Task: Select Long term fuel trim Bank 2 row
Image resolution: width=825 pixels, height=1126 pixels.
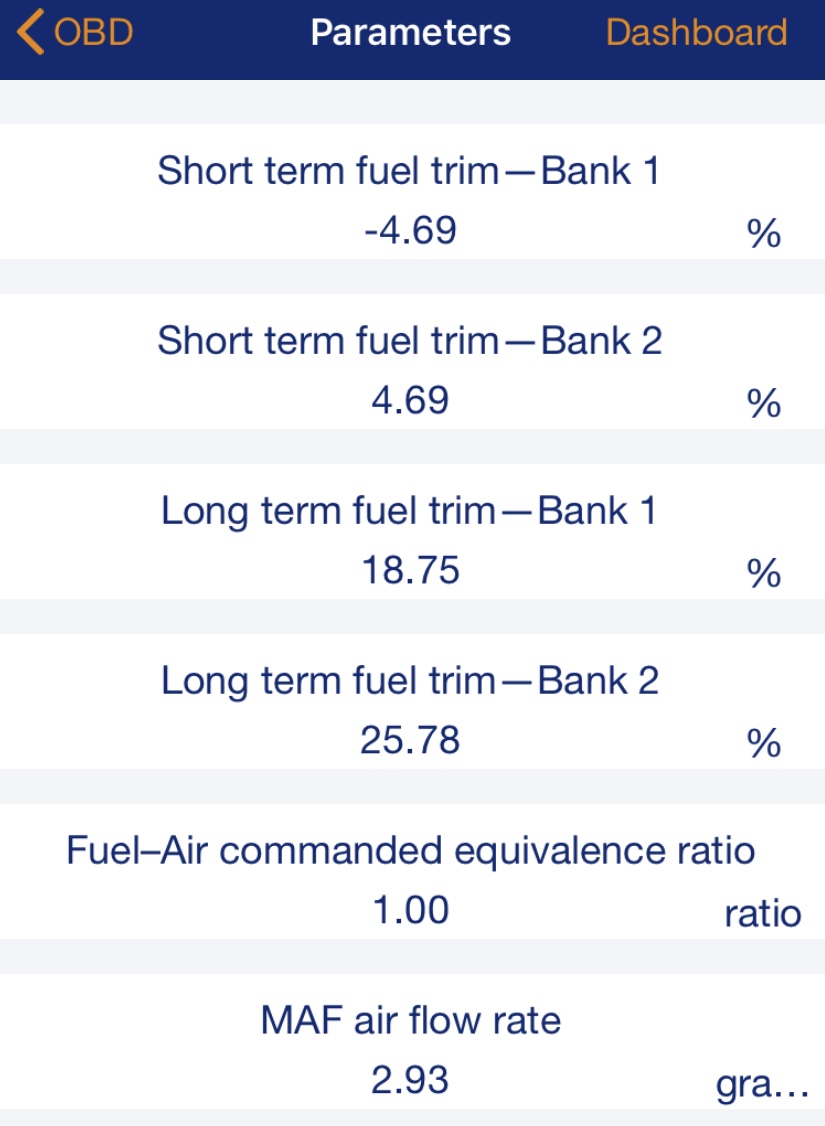Action: tap(410, 682)
